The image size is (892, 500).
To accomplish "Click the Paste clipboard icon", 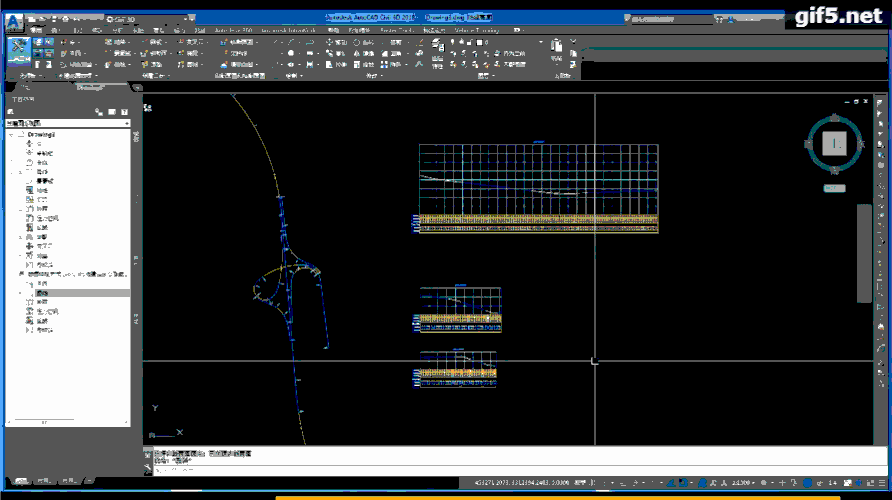I will click(556, 46).
